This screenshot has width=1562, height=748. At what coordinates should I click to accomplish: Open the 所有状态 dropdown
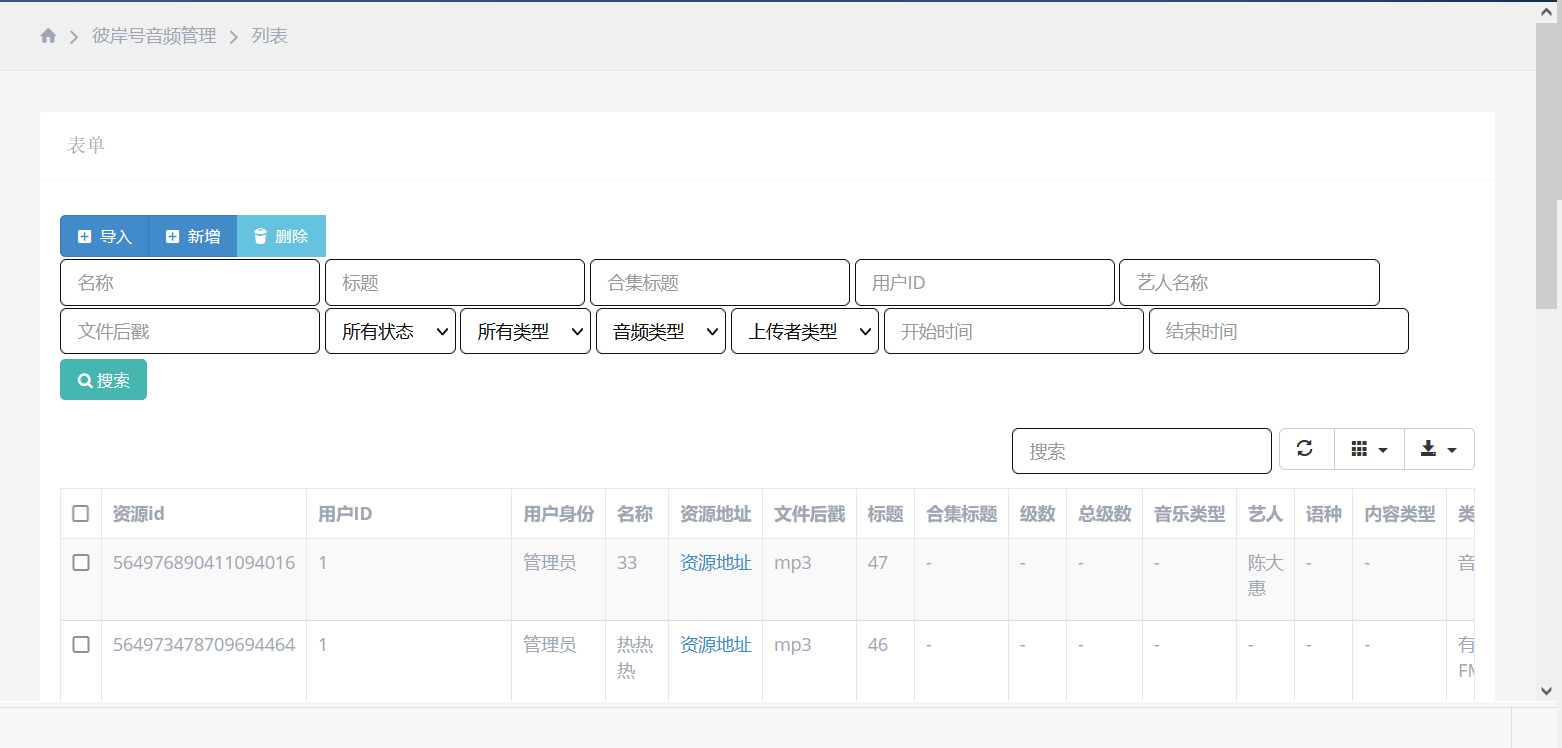(x=390, y=331)
